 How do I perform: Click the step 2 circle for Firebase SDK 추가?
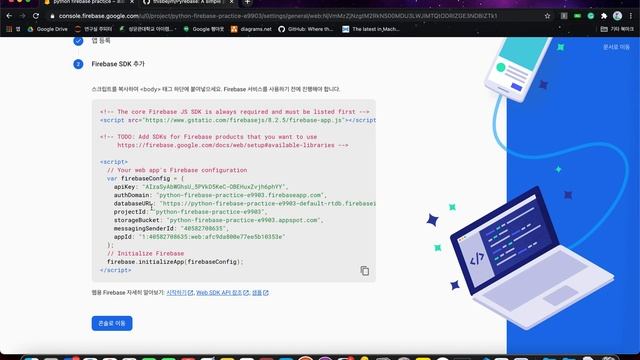[x=78, y=64]
